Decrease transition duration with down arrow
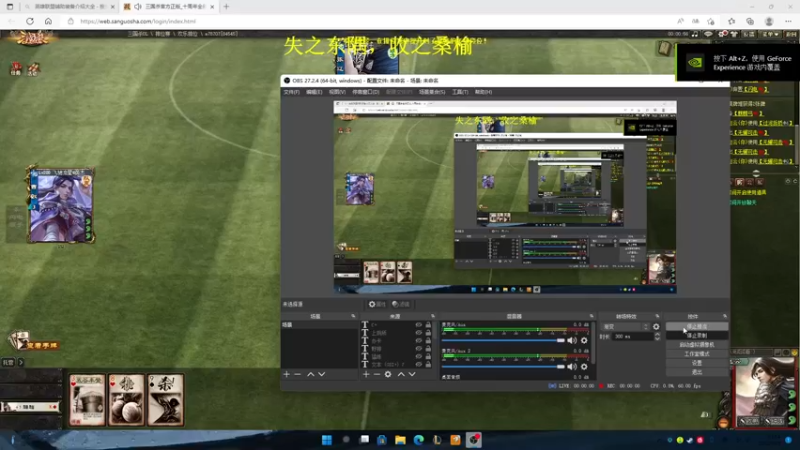 [x=657, y=339]
